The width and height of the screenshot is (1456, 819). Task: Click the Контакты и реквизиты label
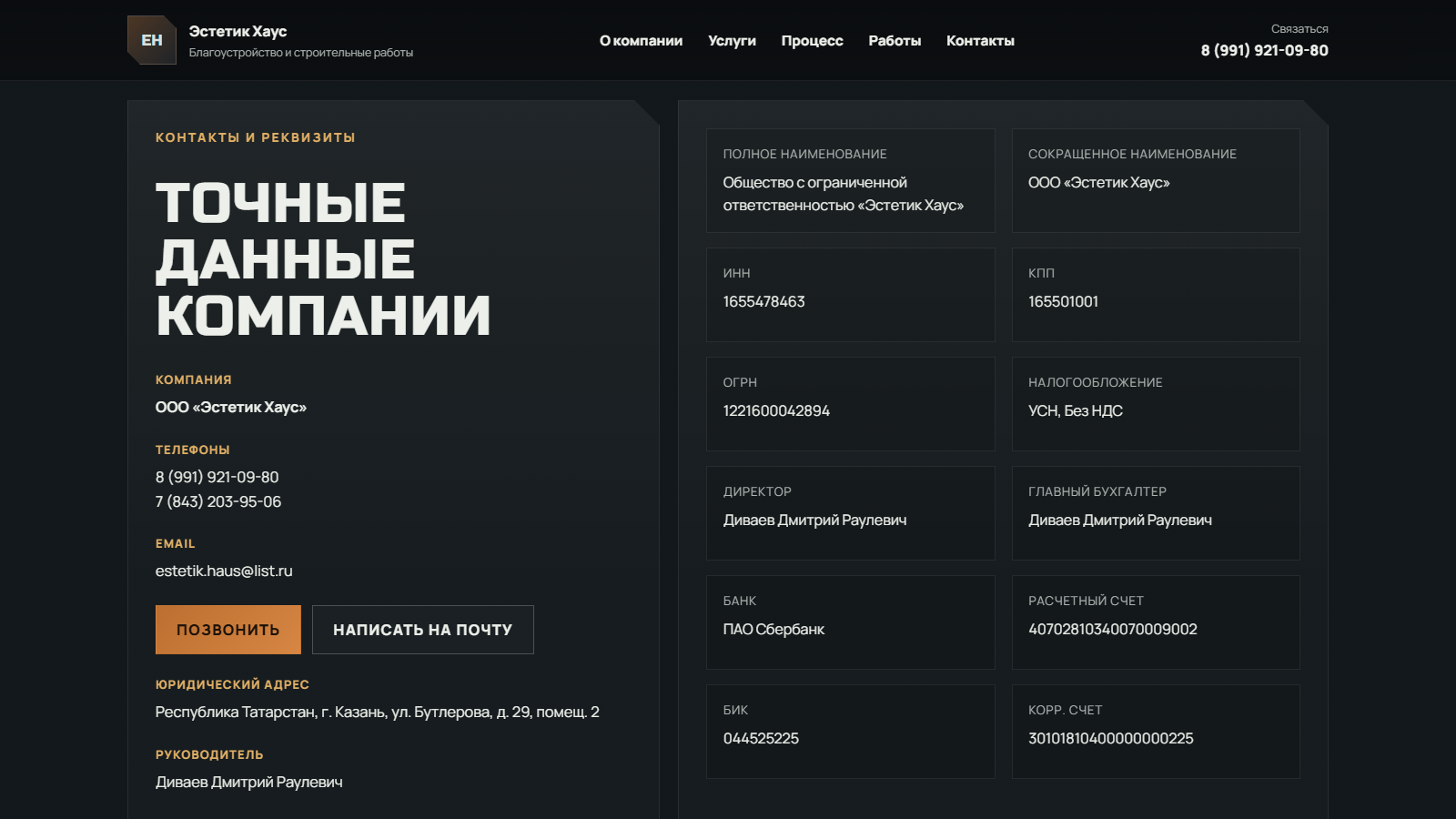pos(256,137)
